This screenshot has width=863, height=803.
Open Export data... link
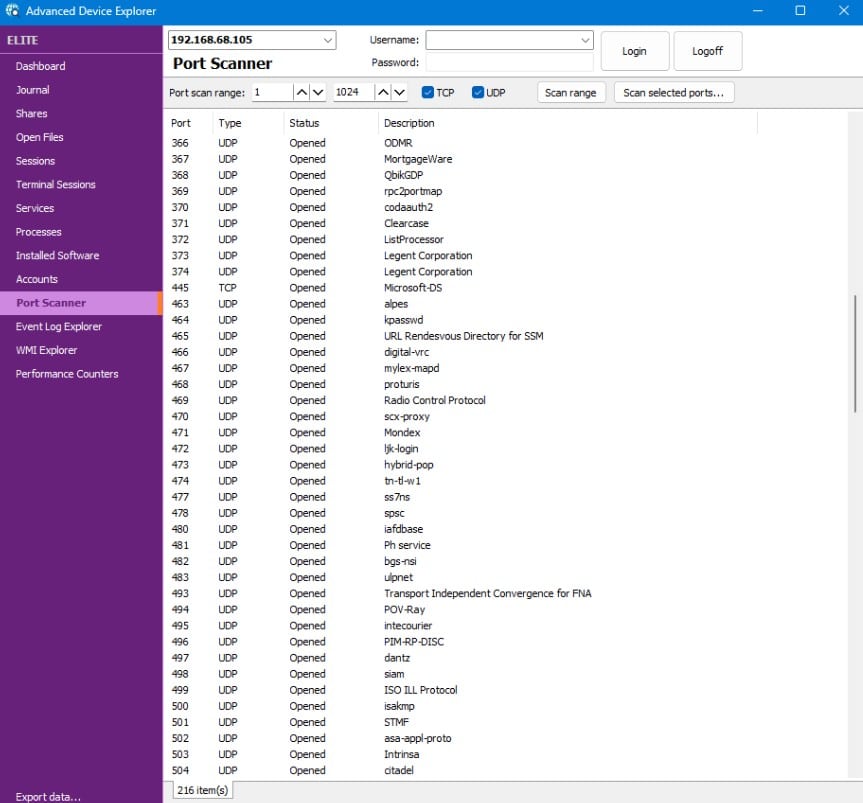[x=48, y=796]
